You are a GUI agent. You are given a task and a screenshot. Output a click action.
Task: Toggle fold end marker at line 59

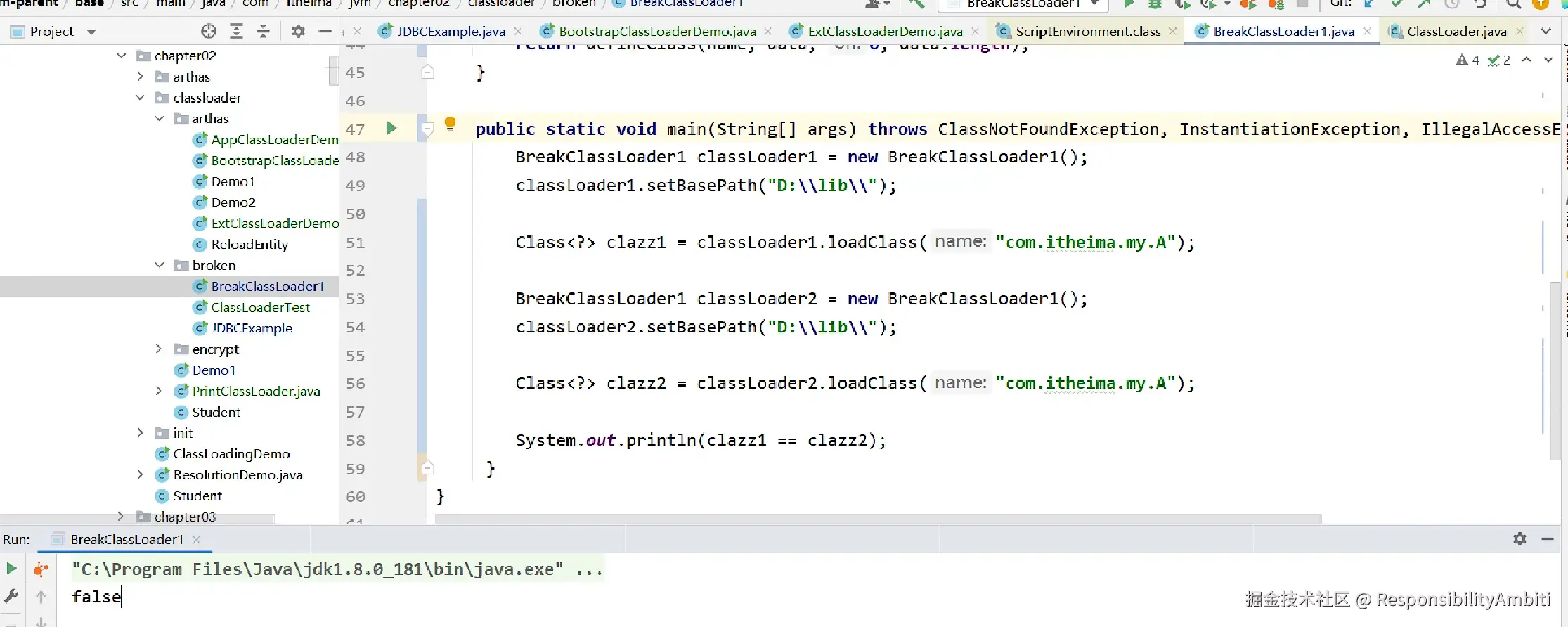(427, 467)
